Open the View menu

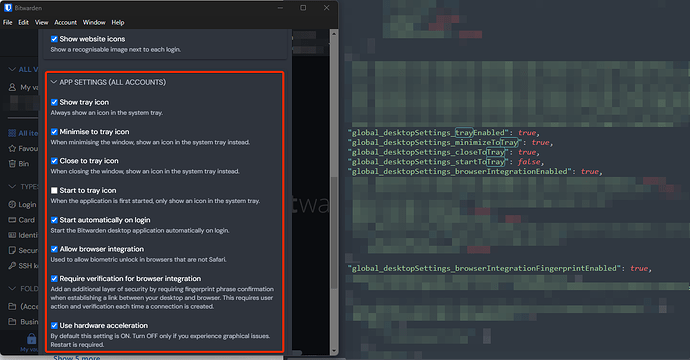tap(41, 22)
